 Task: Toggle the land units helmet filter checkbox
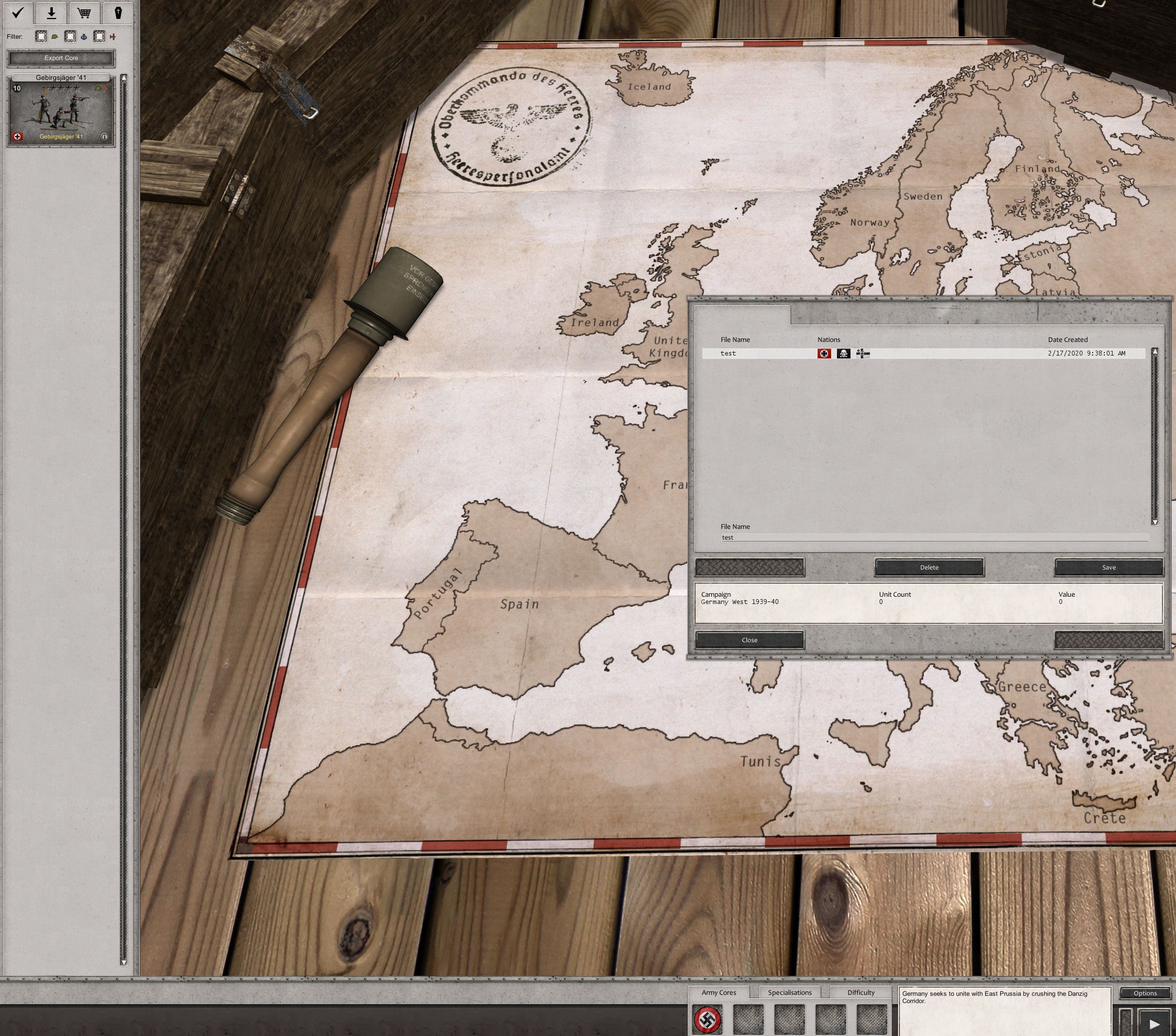[x=41, y=36]
